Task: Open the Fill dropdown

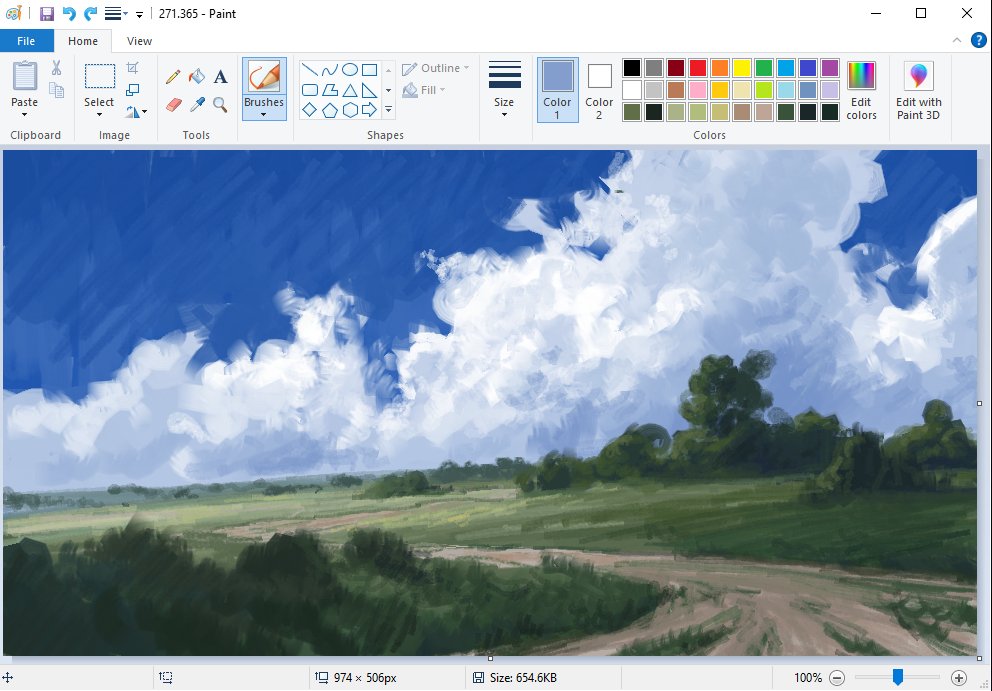Action: click(424, 90)
